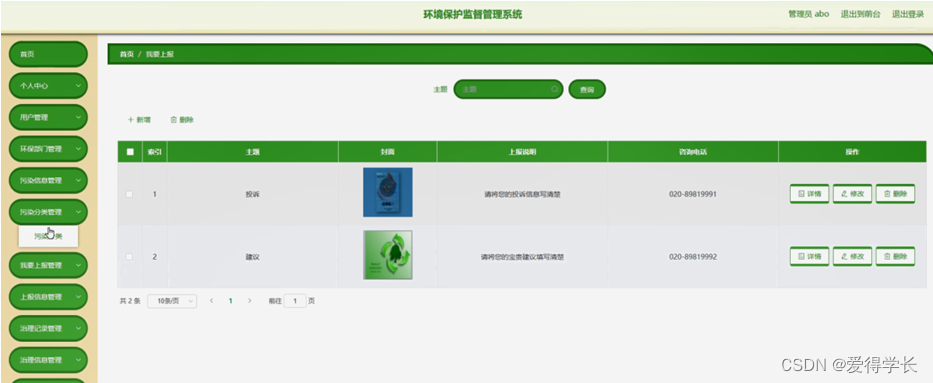933x383 pixels.
Task: Click the plus icon of the 新增 button
Action: (x=131, y=120)
